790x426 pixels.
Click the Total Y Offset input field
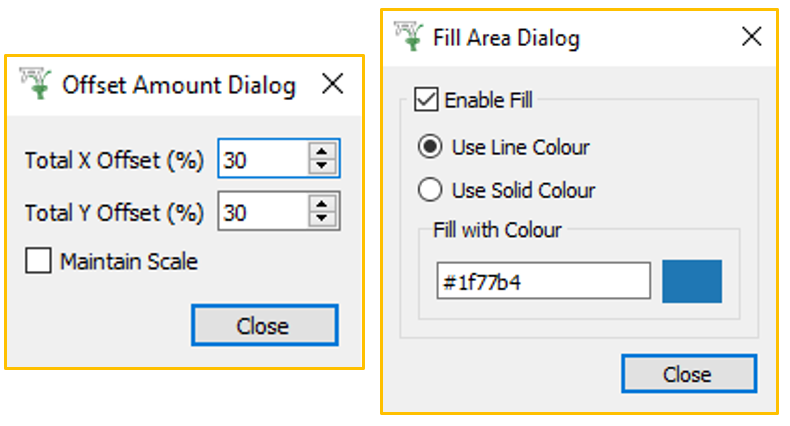click(261, 213)
